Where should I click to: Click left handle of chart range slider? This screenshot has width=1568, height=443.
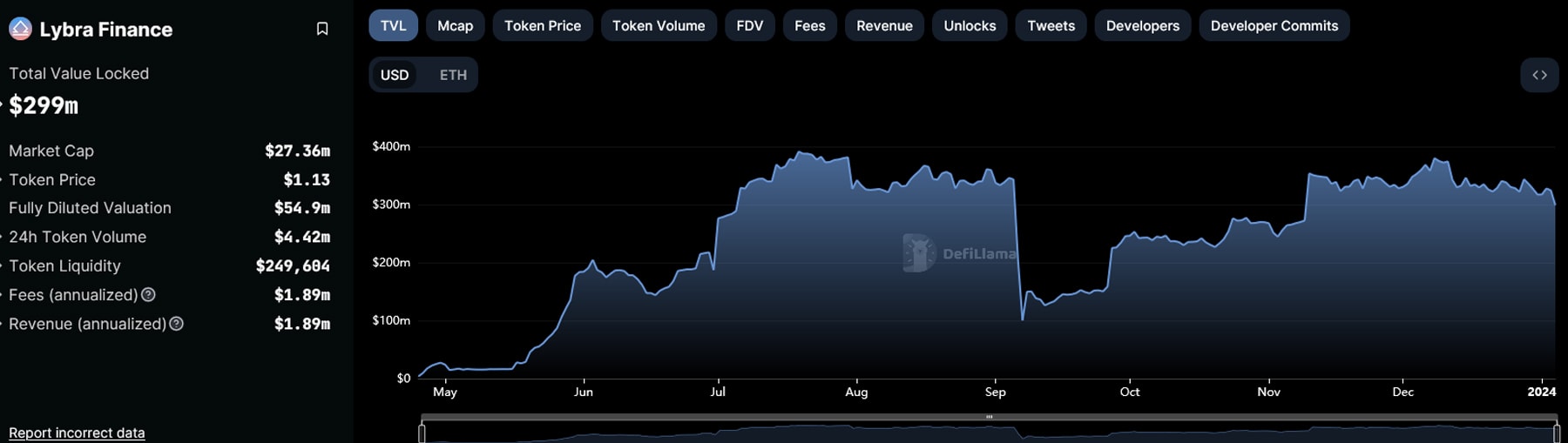click(422, 433)
